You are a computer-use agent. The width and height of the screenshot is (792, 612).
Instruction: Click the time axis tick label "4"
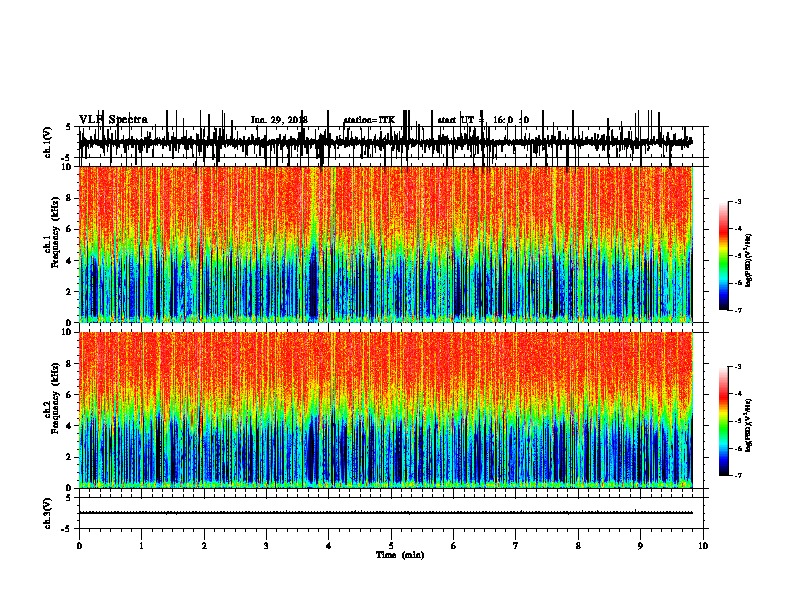[x=329, y=546]
